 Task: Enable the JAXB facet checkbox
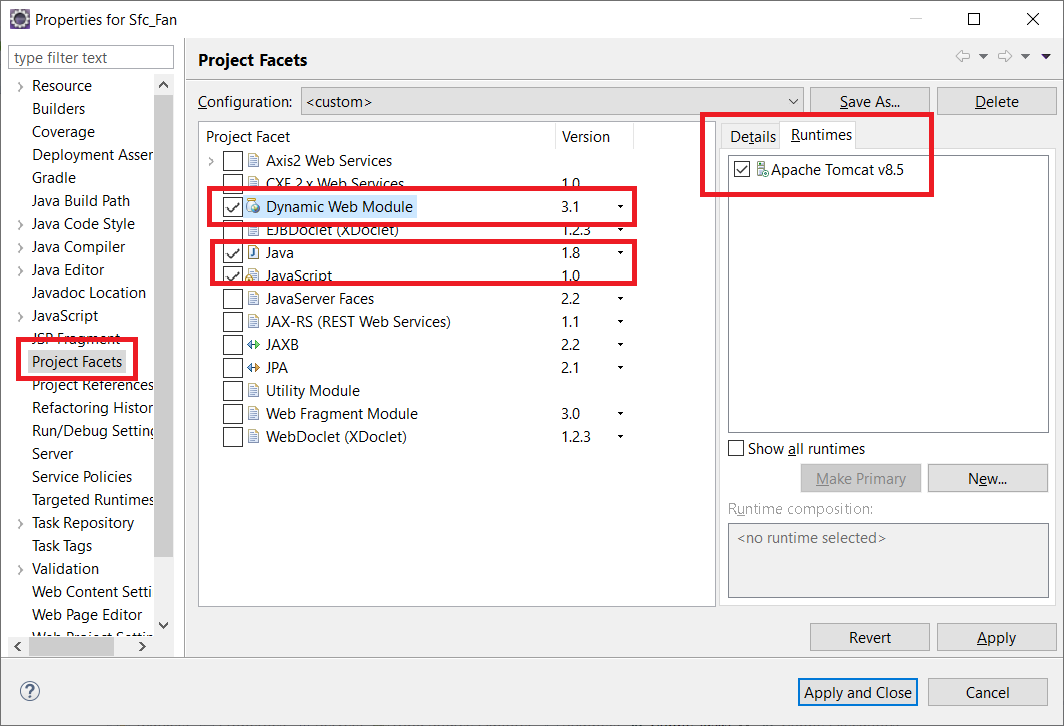point(233,345)
